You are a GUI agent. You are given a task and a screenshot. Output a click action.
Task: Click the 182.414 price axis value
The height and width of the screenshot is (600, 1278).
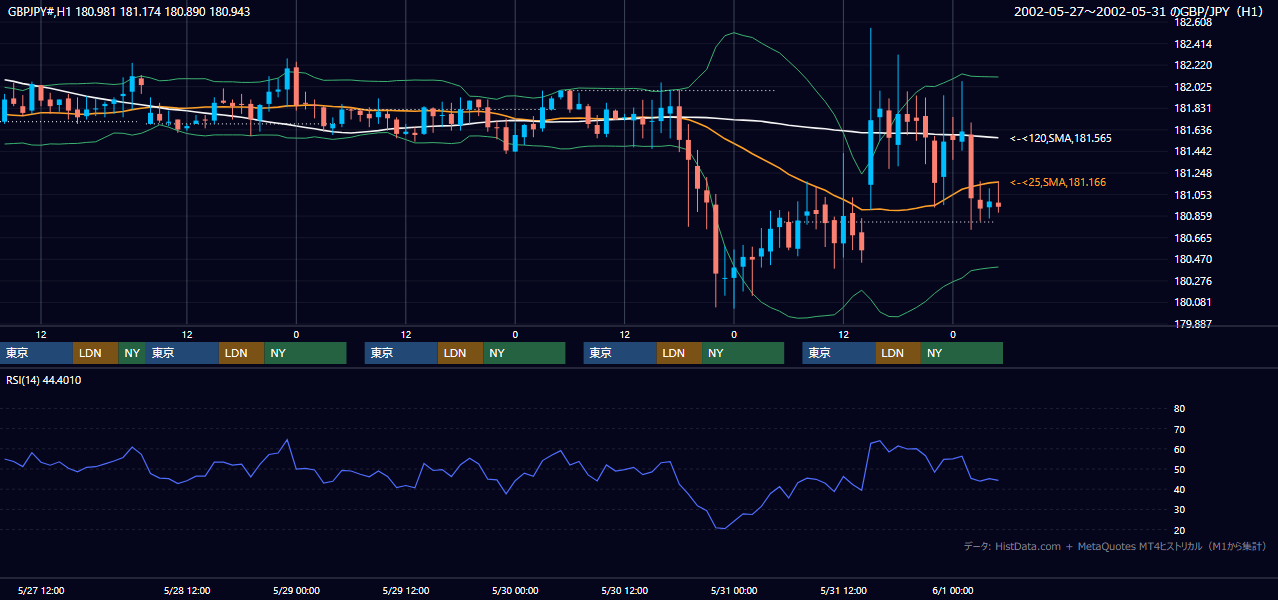coord(1192,44)
